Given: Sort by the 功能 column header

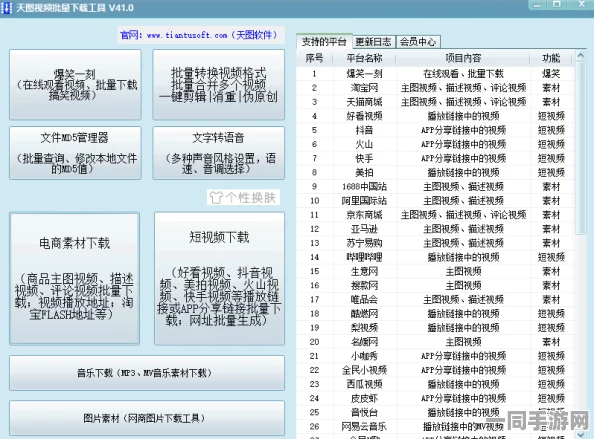Looking at the screenshot, I should [551, 58].
